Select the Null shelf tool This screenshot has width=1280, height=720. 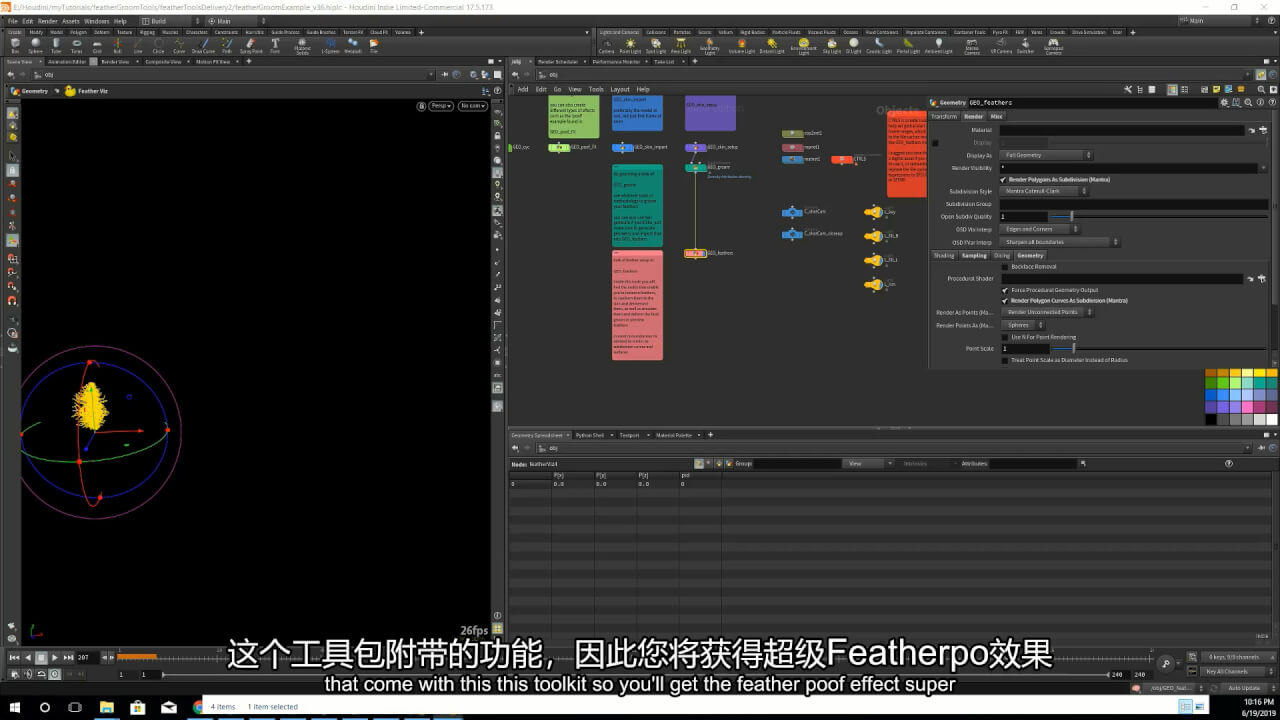click(x=118, y=45)
